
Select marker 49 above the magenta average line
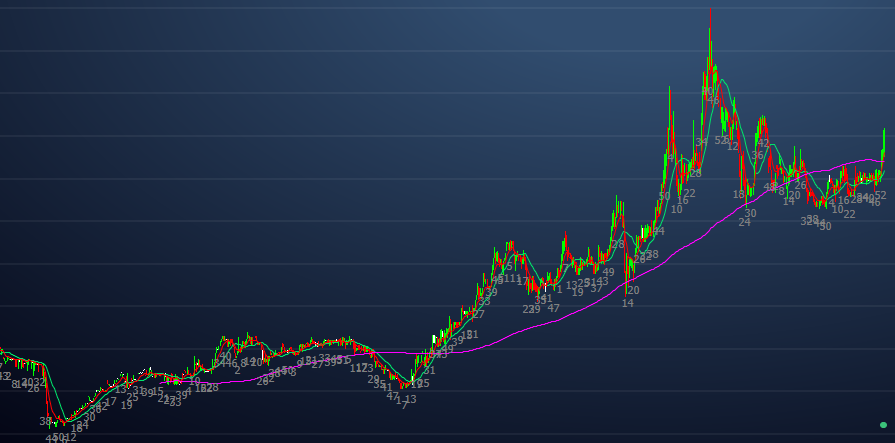(608, 272)
